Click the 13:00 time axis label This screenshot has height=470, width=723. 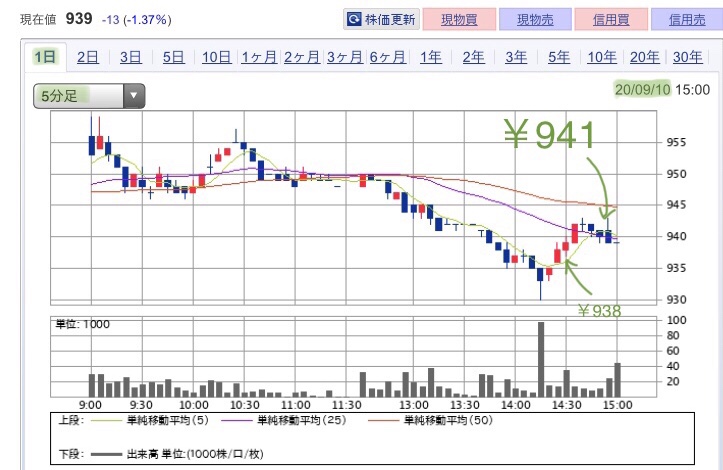(414, 405)
